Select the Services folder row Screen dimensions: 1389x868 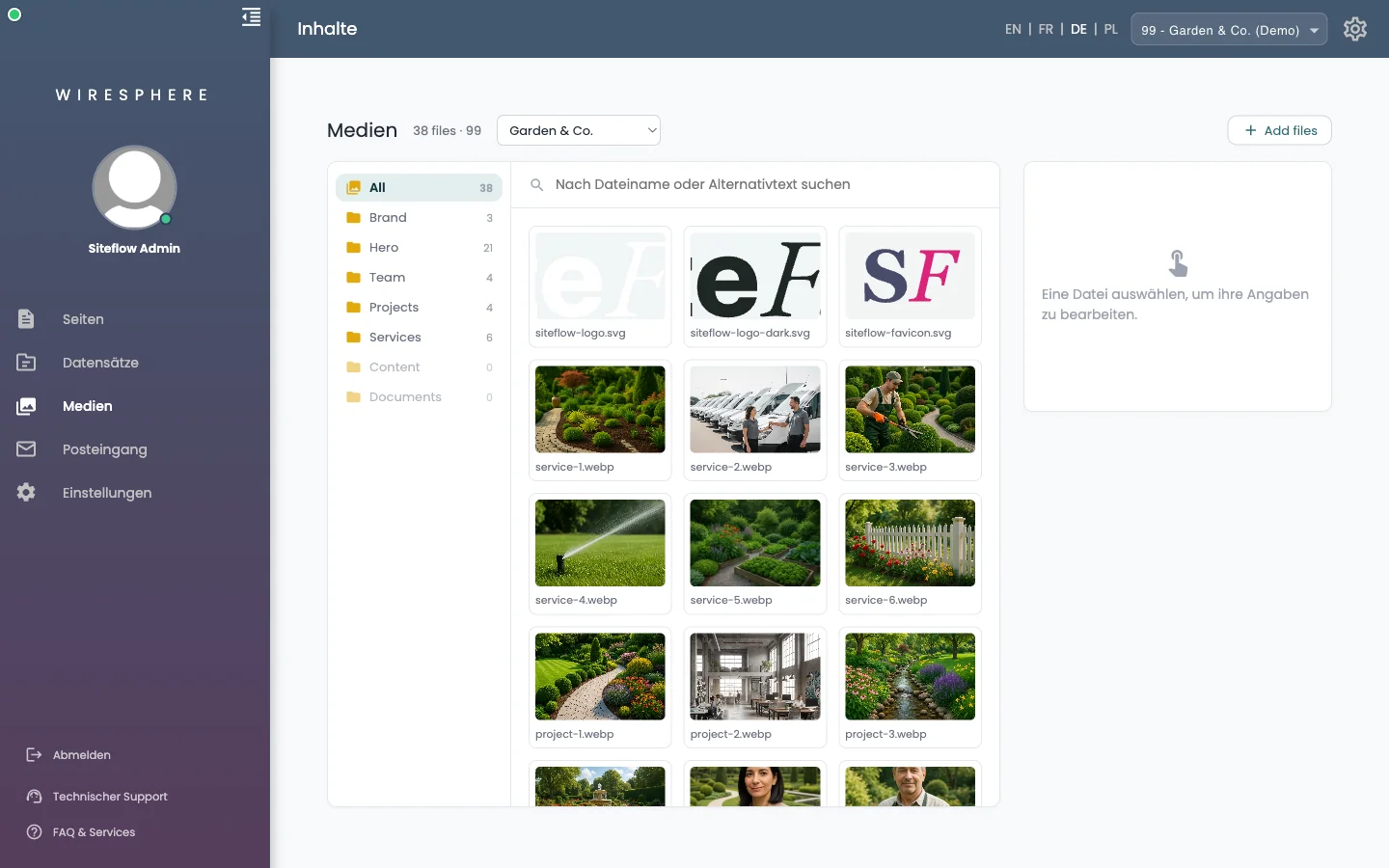click(419, 338)
